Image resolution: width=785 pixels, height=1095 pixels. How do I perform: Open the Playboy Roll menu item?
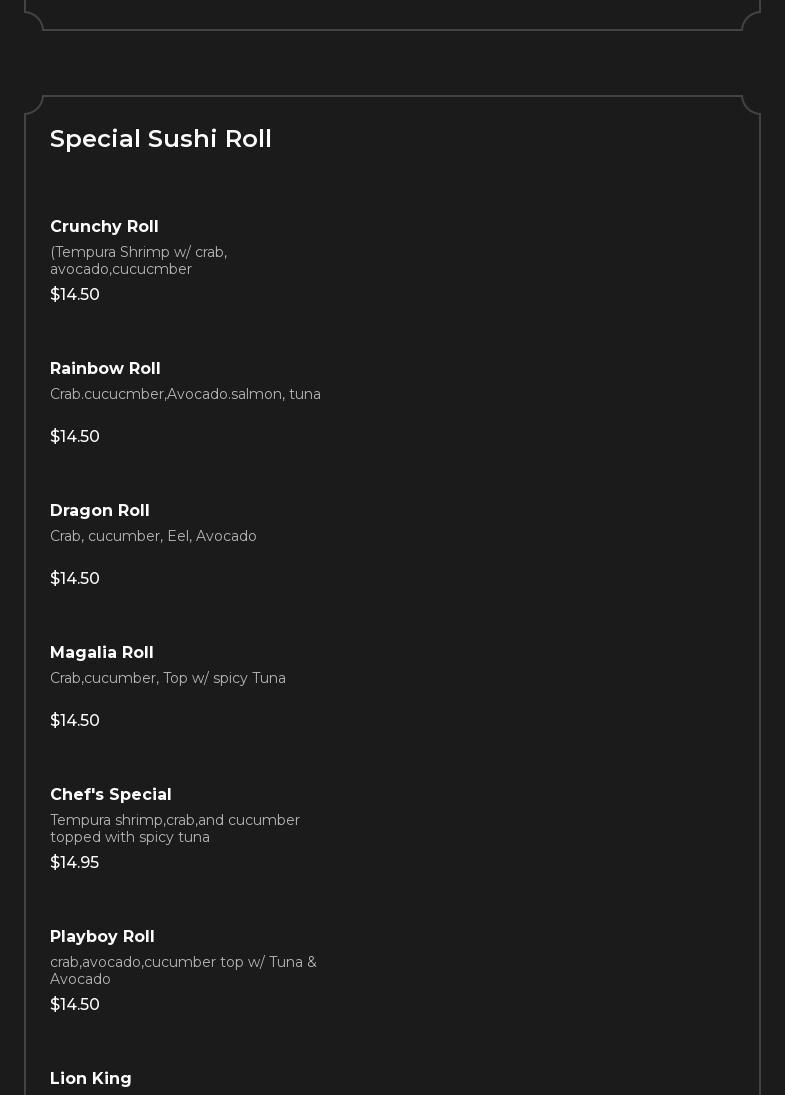pos(102,937)
